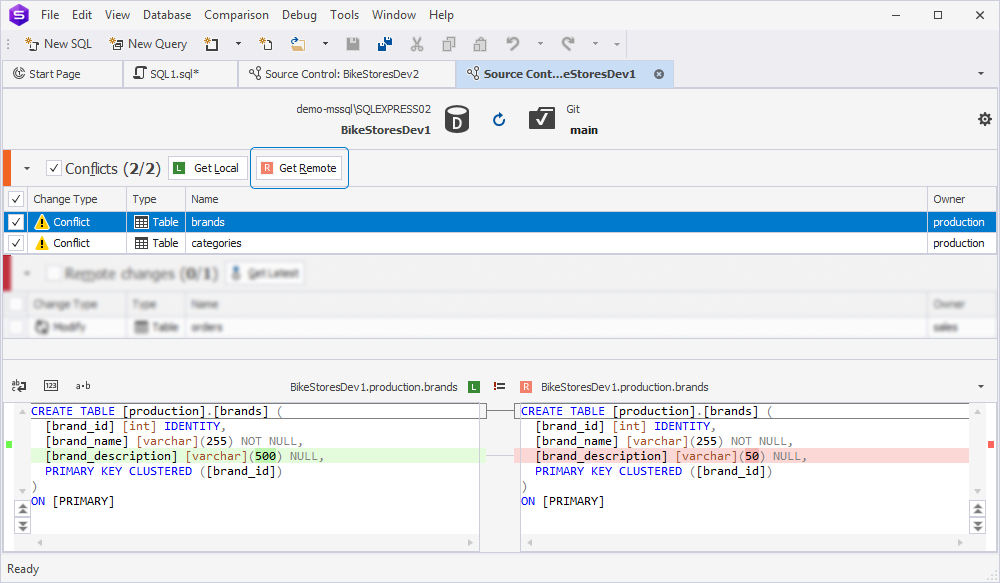
Task: Jump to previous difference in right pane
Action: coord(977,508)
